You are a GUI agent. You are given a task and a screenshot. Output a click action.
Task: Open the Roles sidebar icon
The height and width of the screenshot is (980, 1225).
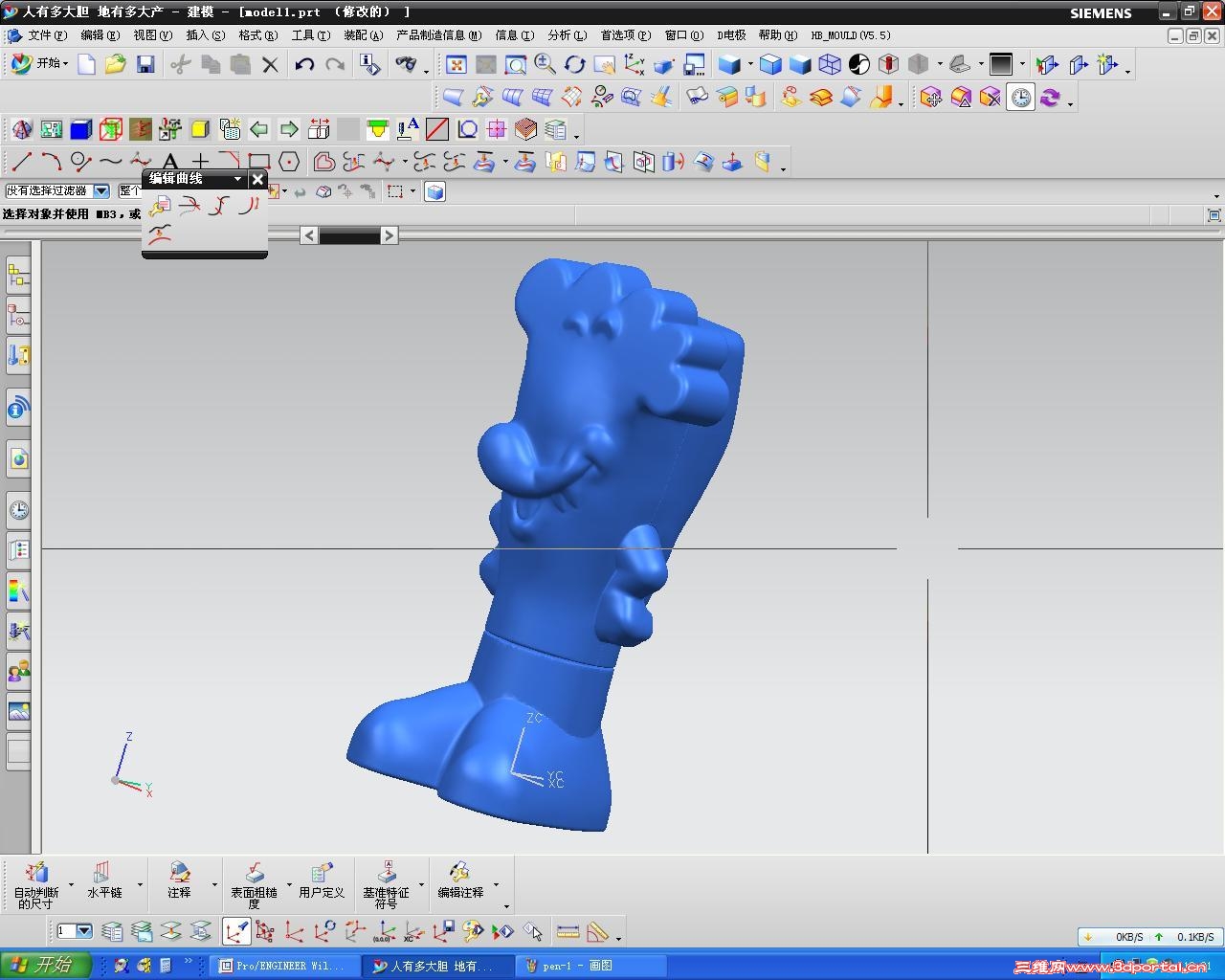coord(18,670)
